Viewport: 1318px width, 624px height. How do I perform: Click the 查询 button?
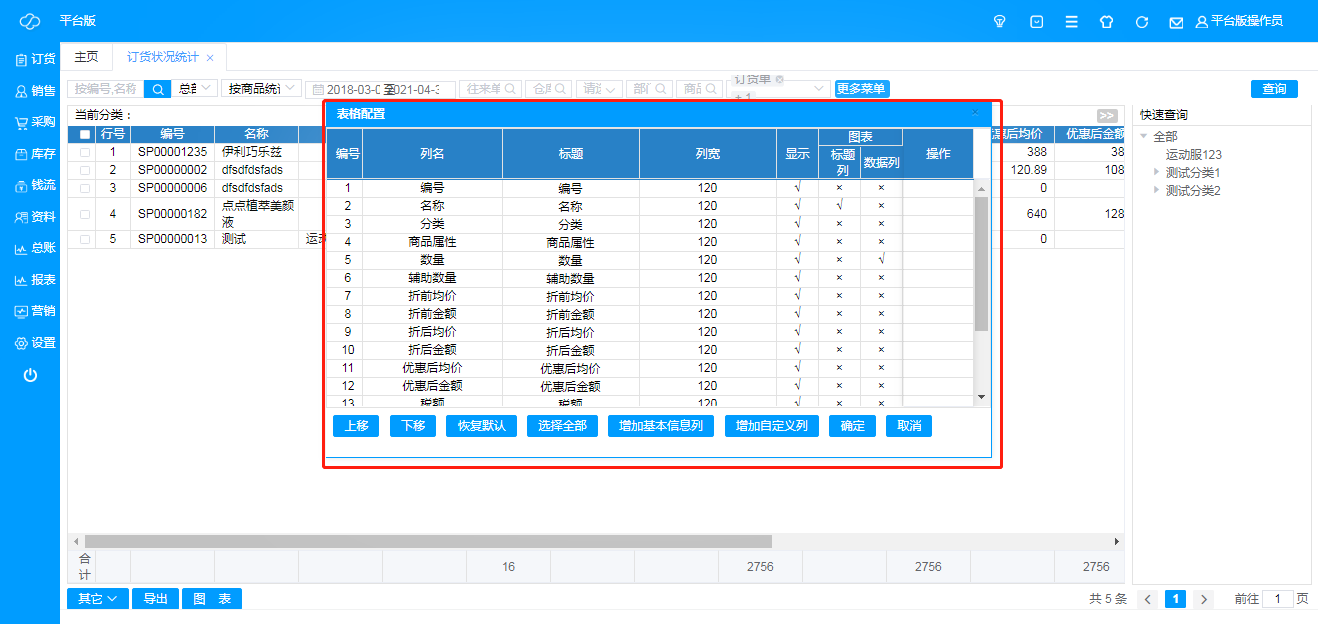pyautogui.click(x=1274, y=89)
